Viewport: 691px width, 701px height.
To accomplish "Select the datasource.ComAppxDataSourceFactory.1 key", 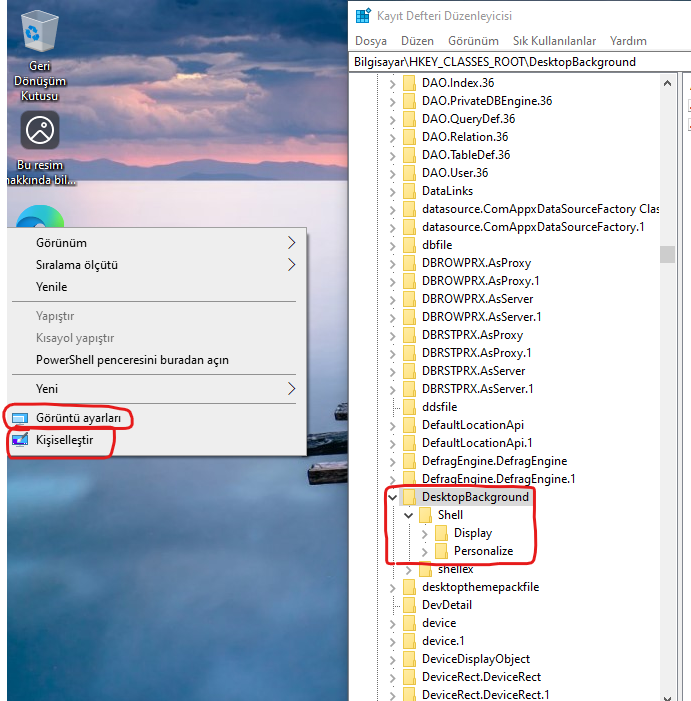I will 533,227.
